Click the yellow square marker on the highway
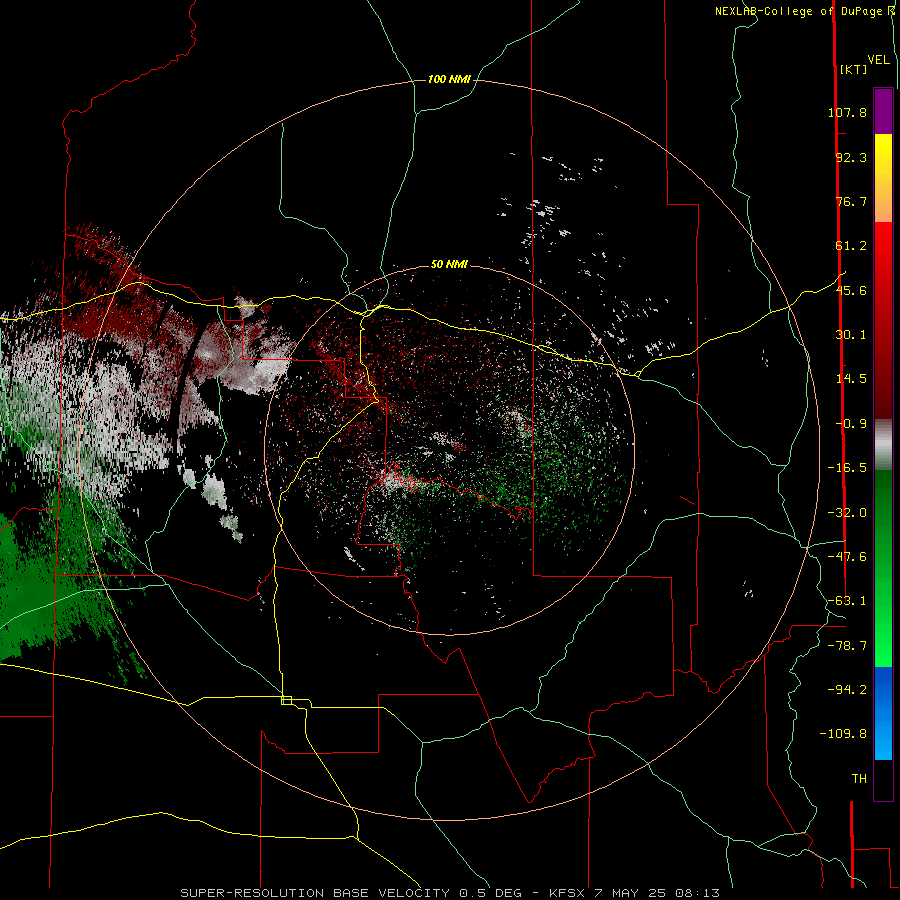Viewport: 900px width, 900px height. pos(286,700)
